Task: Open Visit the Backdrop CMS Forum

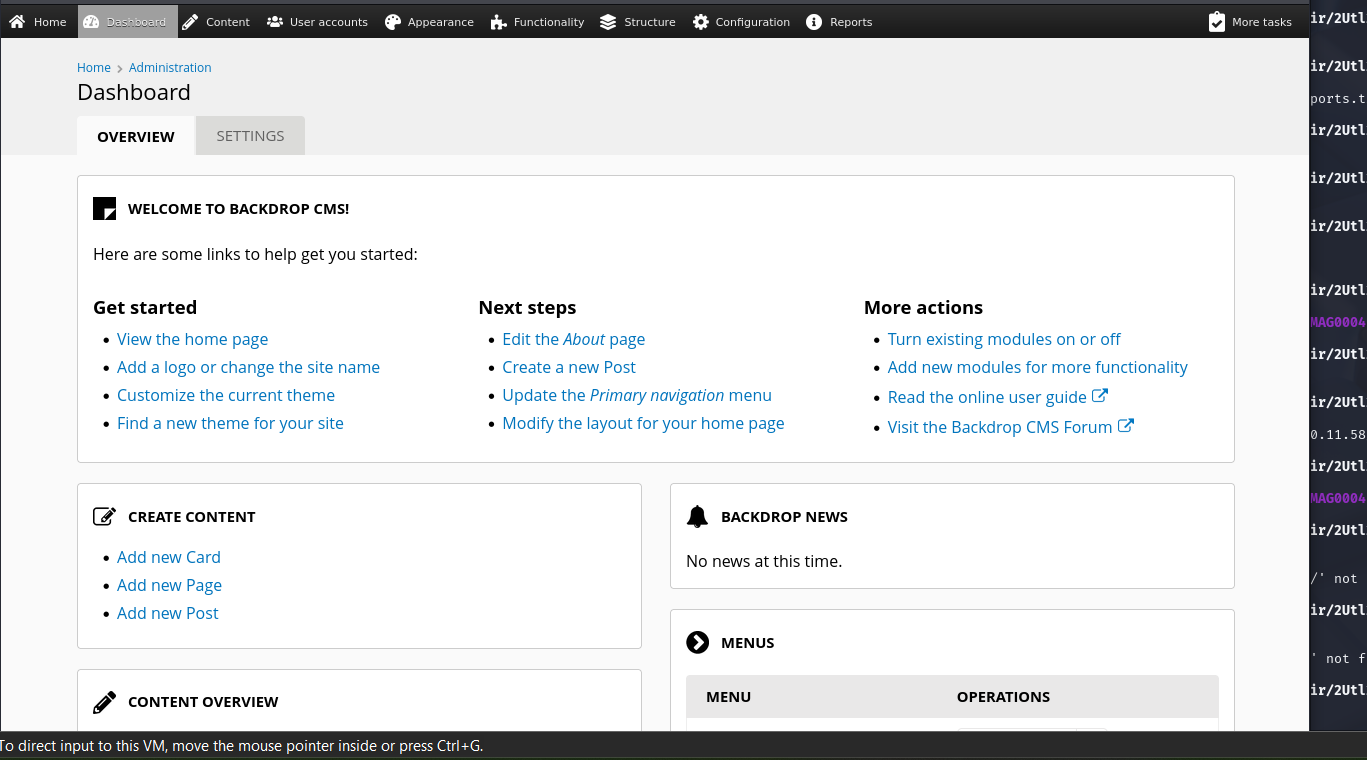Action: 1000,427
